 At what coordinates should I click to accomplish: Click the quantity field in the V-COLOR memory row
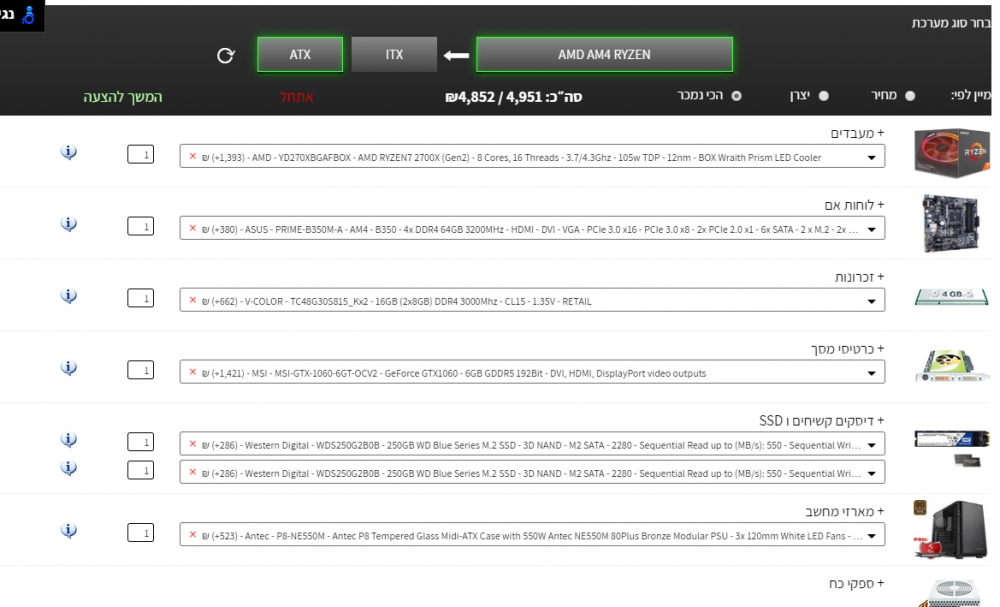(140, 298)
